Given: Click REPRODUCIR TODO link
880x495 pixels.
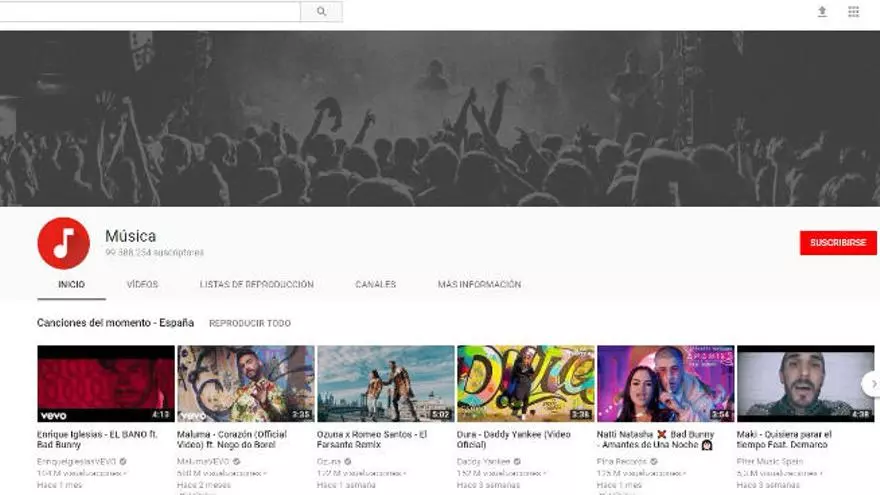Looking at the screenshot, I should [250, 323].
